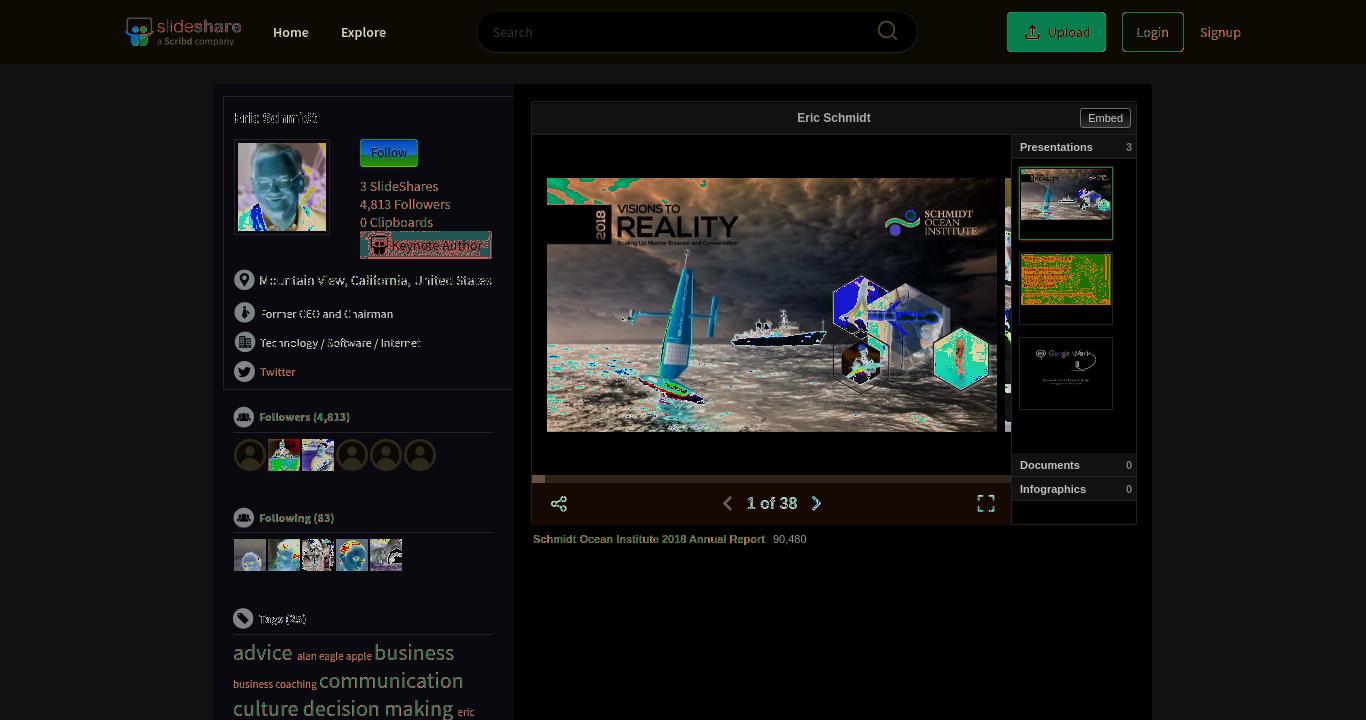The image size is (1366, 720).
Task: Select the 'business coaching' tag
Action: pos(275,684)
